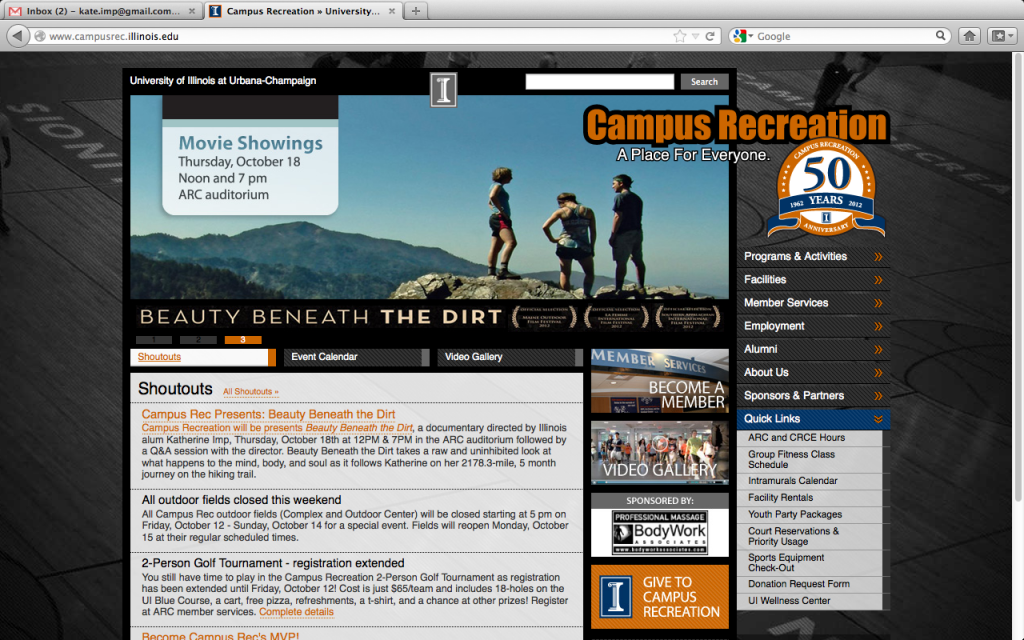Screen dimensions: 1024x640
Task: Expand the About Us menu arrow
Action: (x=878, y=372)
